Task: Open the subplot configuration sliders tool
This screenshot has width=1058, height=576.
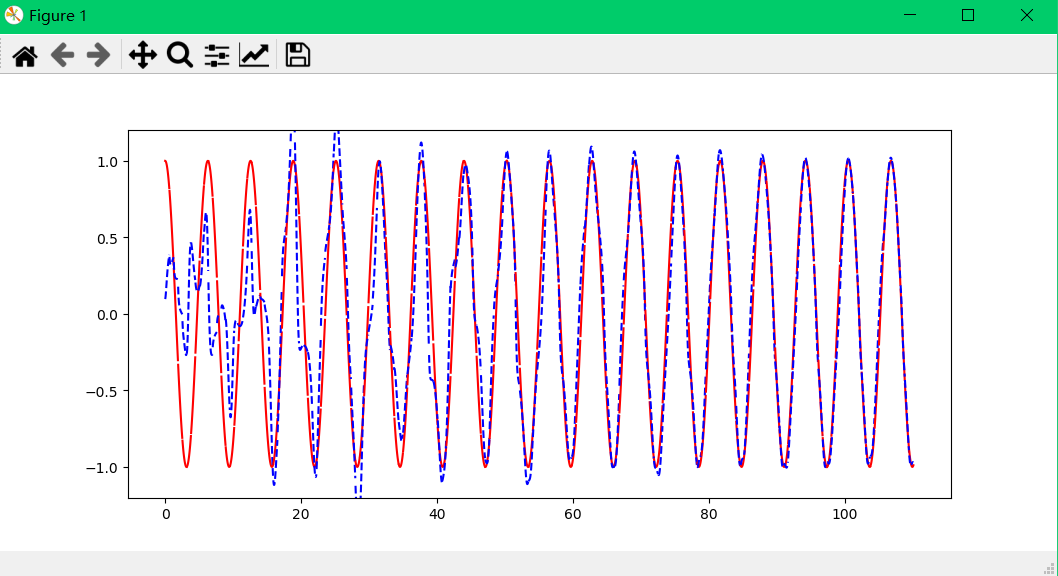Action: (217, 55)
